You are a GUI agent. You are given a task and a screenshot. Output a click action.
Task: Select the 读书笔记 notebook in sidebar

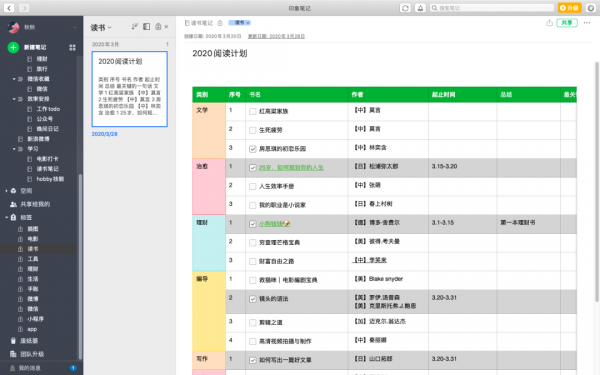click(47, 169)
